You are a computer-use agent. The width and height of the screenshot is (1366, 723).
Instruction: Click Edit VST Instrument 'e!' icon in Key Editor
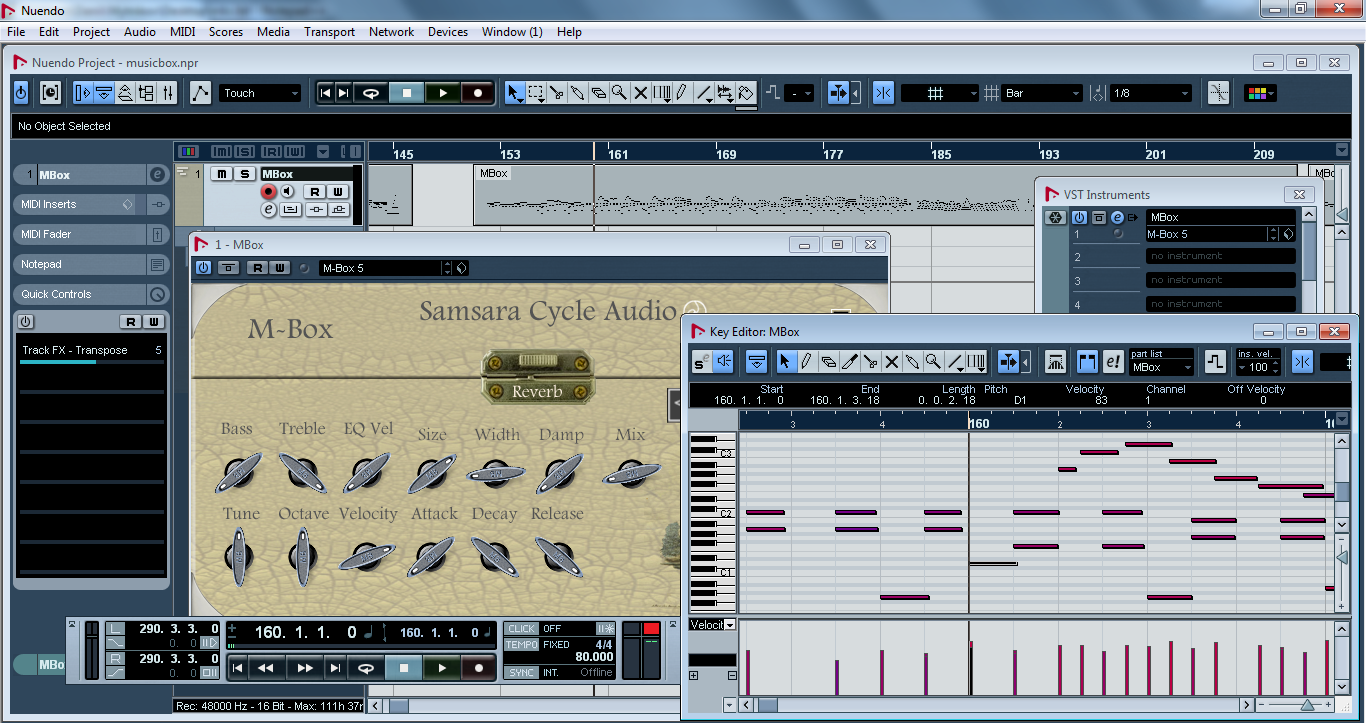(x=1113, y=362)
